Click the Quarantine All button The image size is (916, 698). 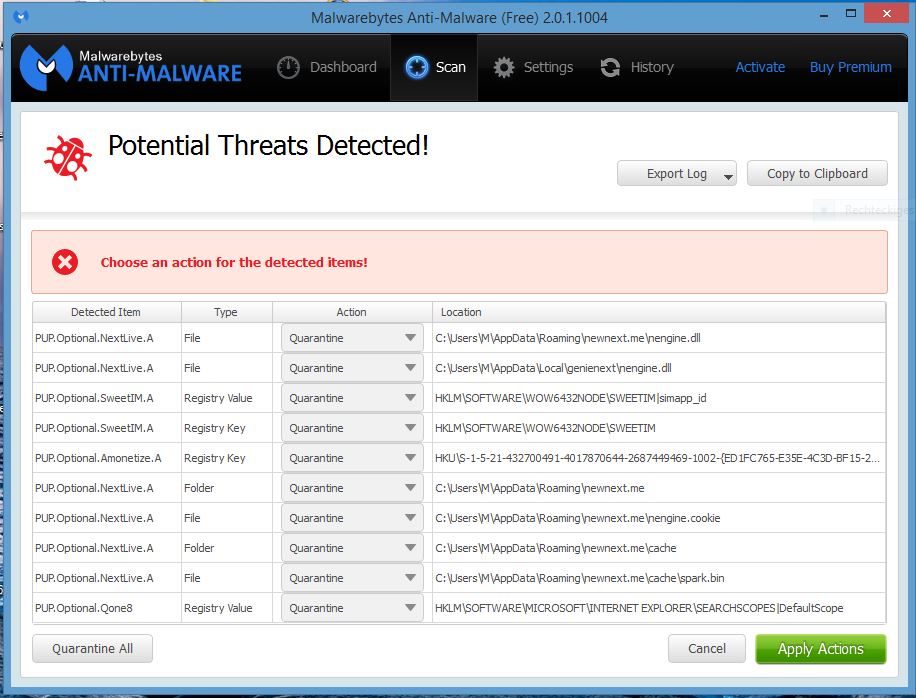92,648
